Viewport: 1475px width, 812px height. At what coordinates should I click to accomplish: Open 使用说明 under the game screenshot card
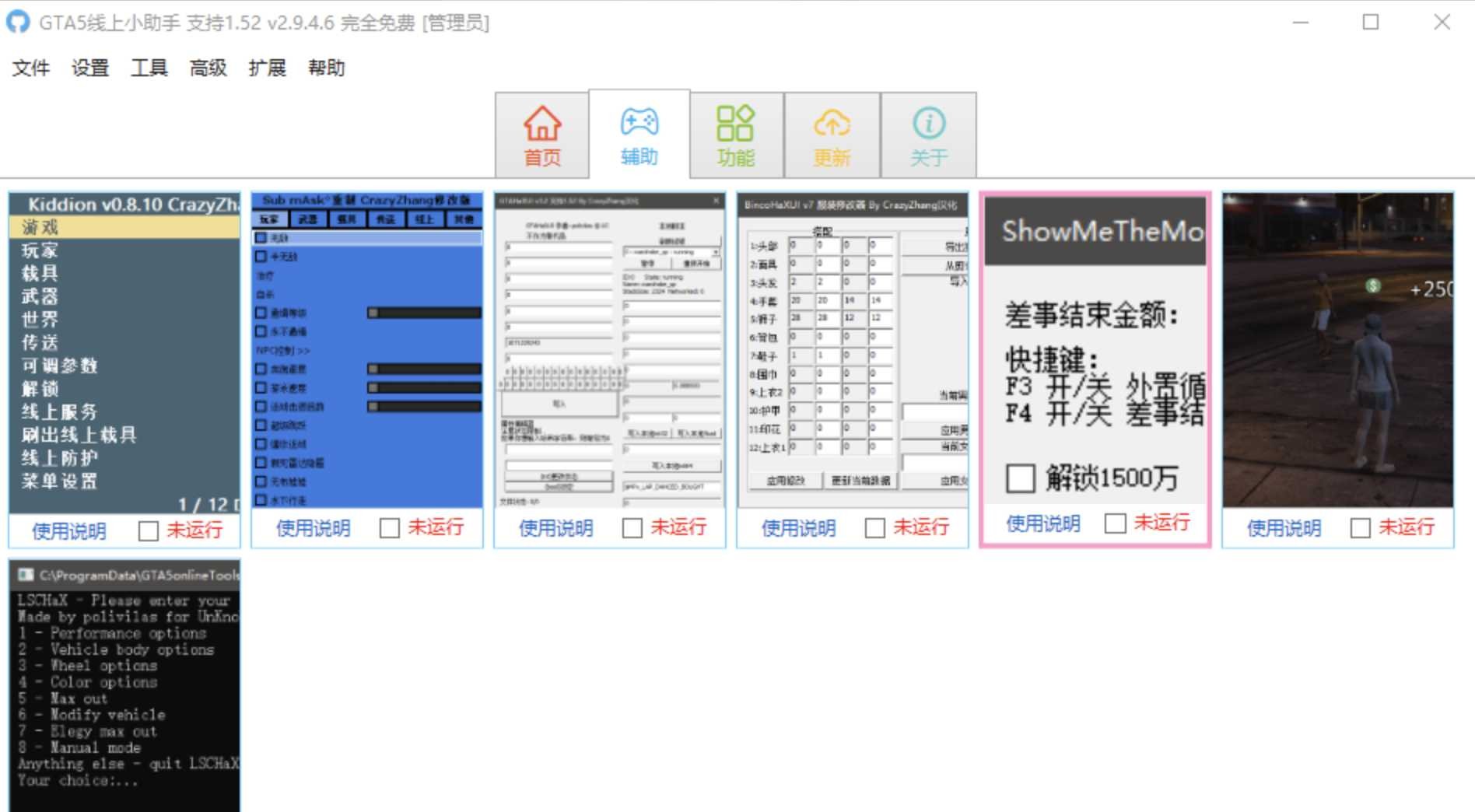(x=1284, y=528)
